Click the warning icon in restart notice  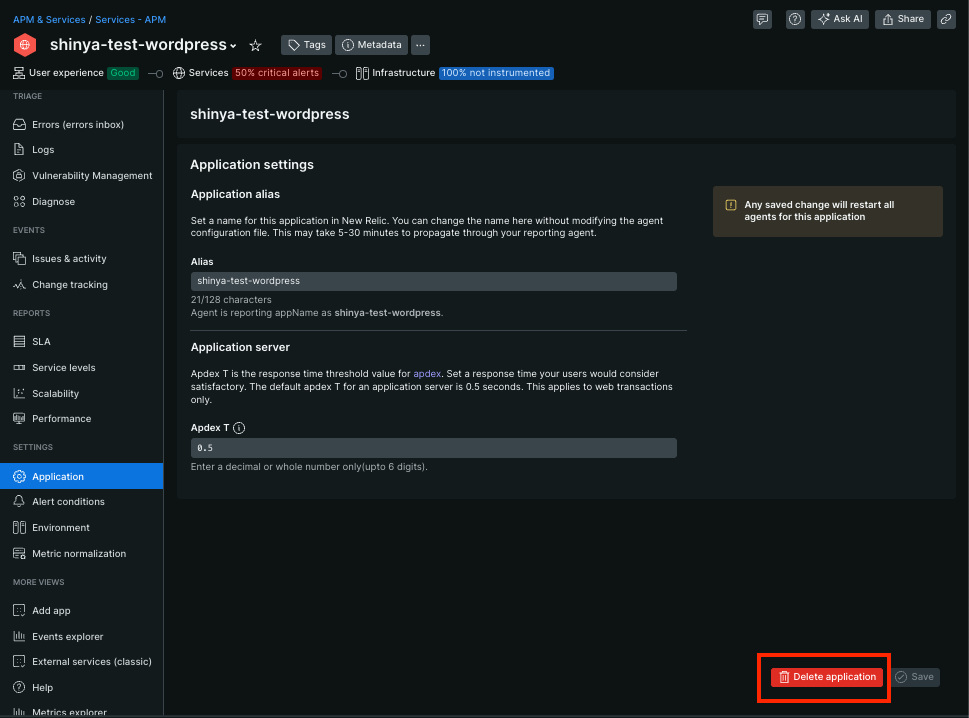click(730, 205)
